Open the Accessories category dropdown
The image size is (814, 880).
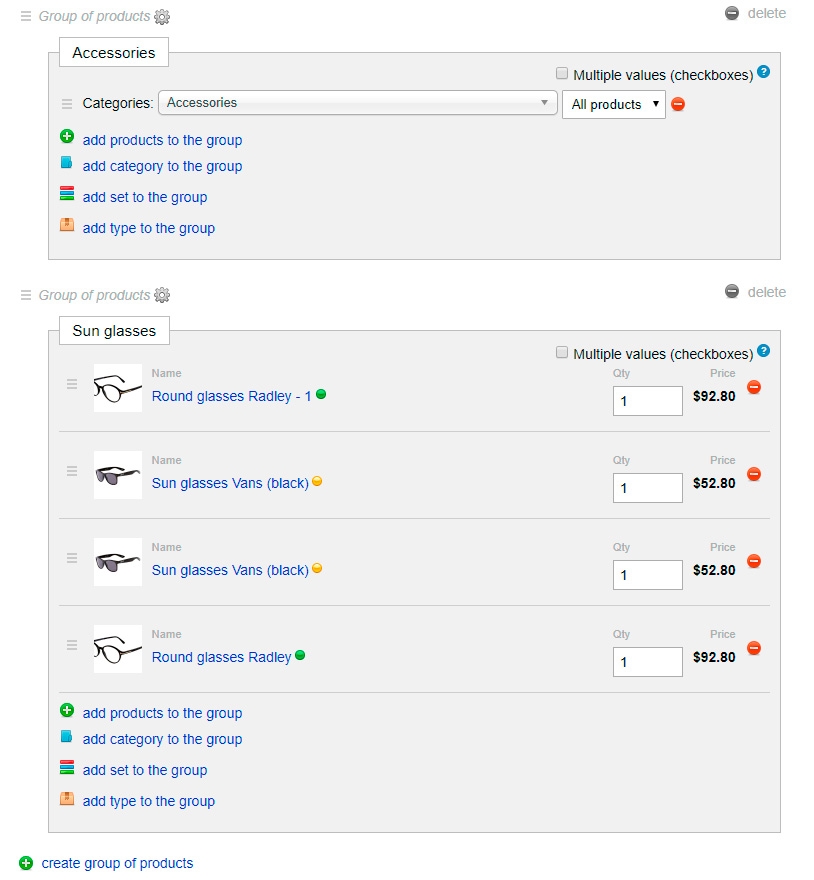tap(357, 103)
